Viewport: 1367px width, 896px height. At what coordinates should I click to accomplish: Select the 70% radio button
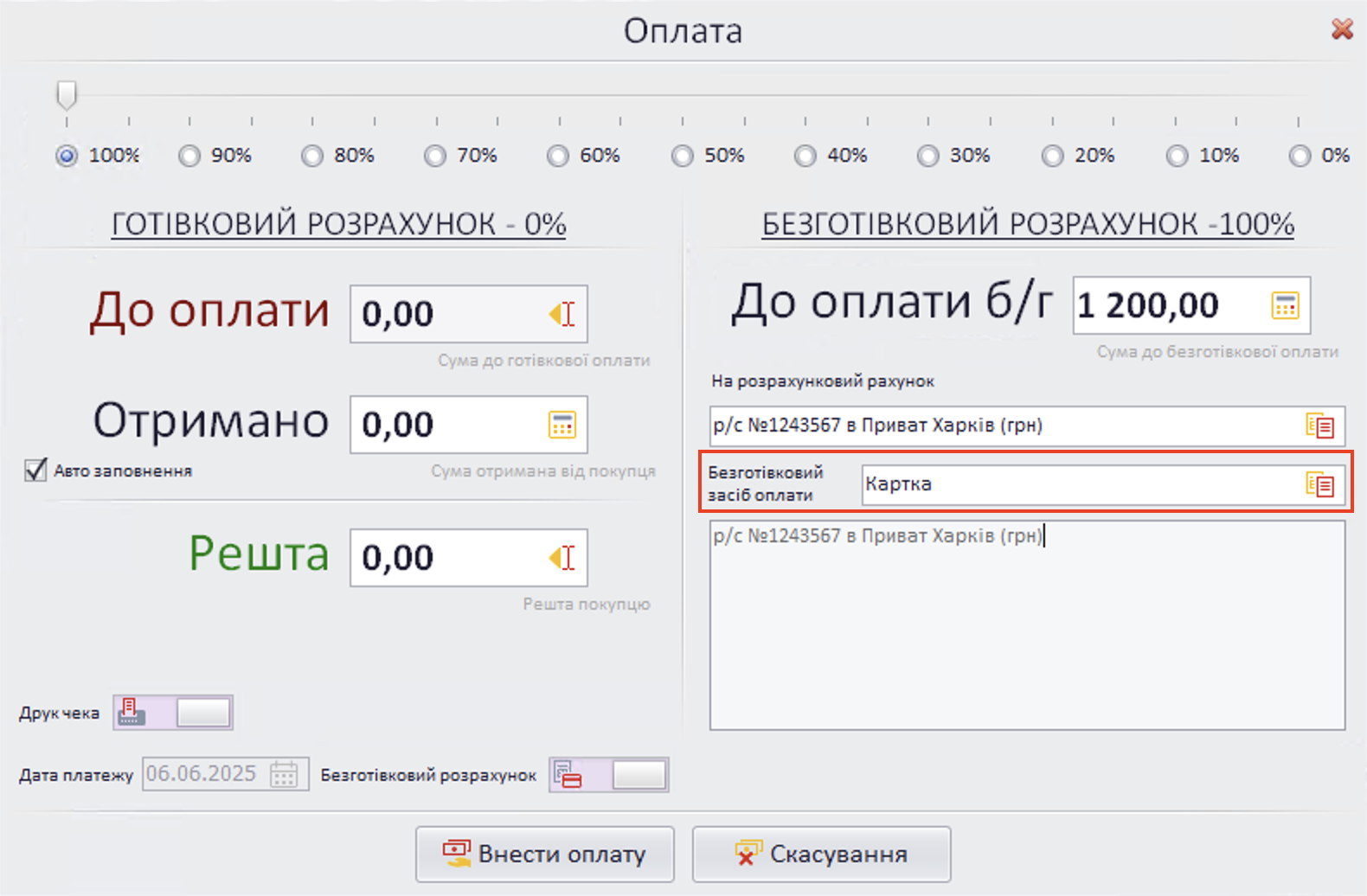(435, 156)
